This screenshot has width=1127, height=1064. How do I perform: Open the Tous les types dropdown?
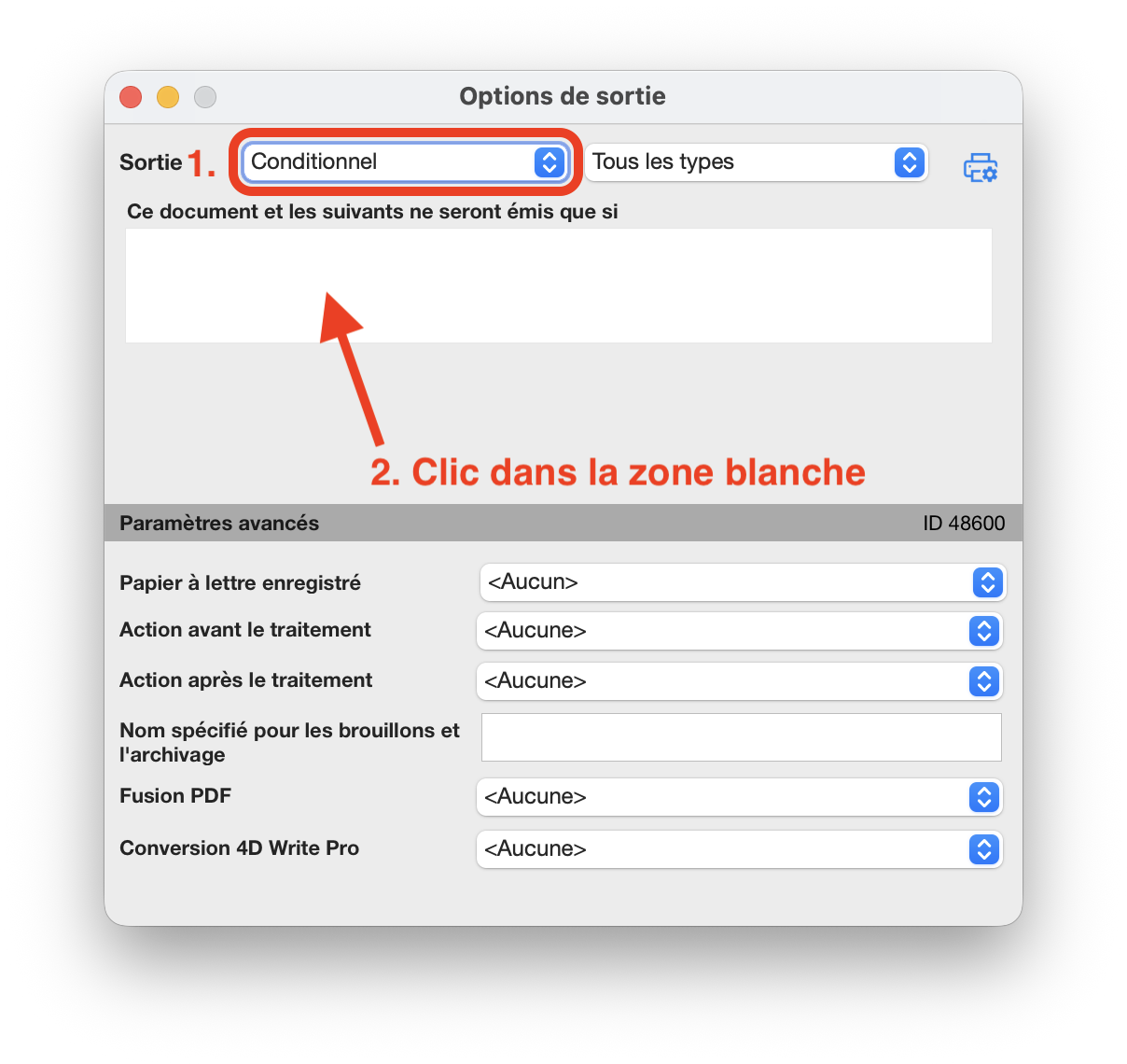click(x=757, y=161)
